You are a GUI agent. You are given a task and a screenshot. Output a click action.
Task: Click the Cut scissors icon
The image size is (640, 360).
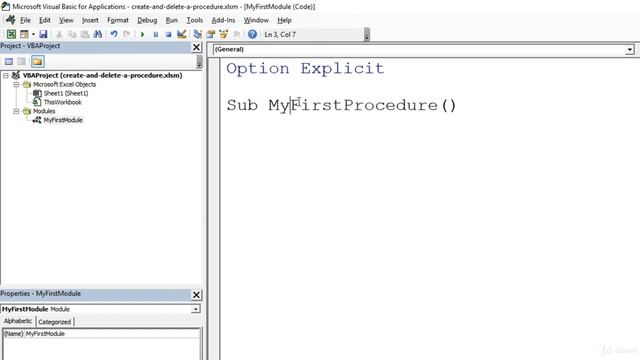tap(59, 34)
